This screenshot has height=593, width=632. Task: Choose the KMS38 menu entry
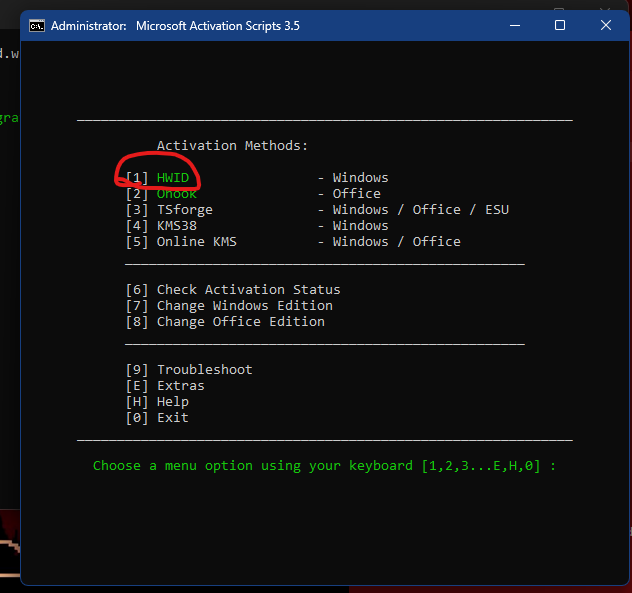pos(161,226)
